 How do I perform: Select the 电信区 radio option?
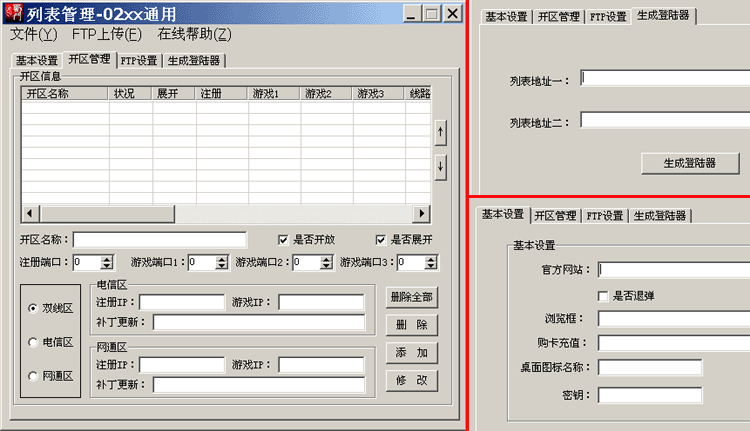coord(33,342)
